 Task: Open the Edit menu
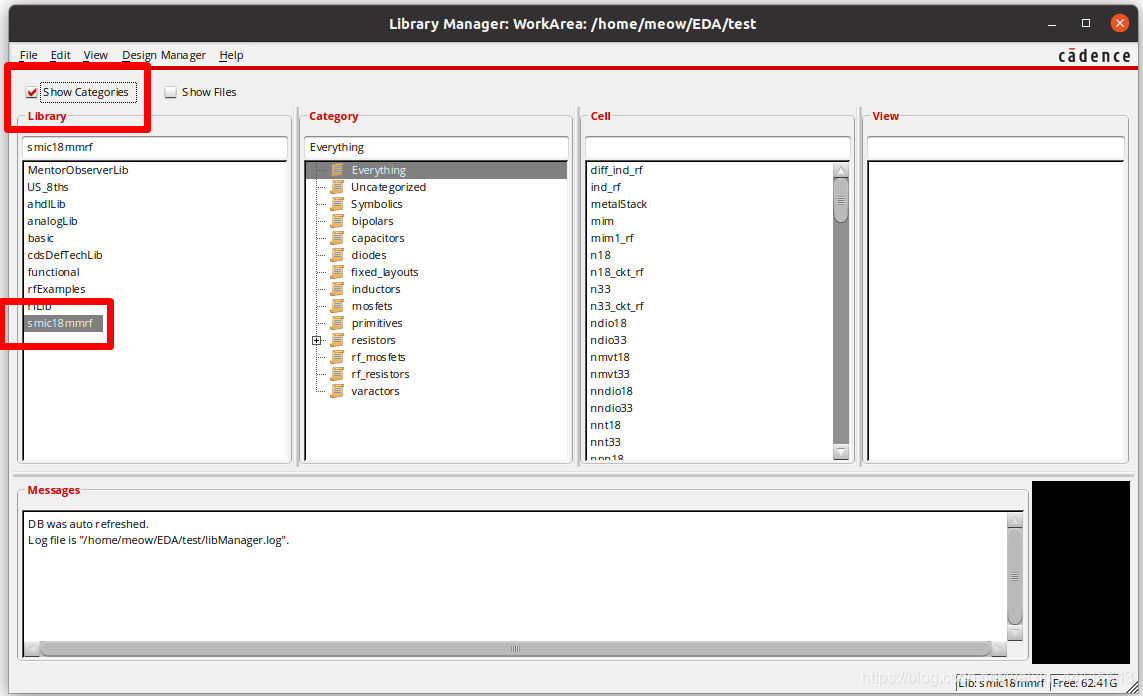tap(61, 55)
